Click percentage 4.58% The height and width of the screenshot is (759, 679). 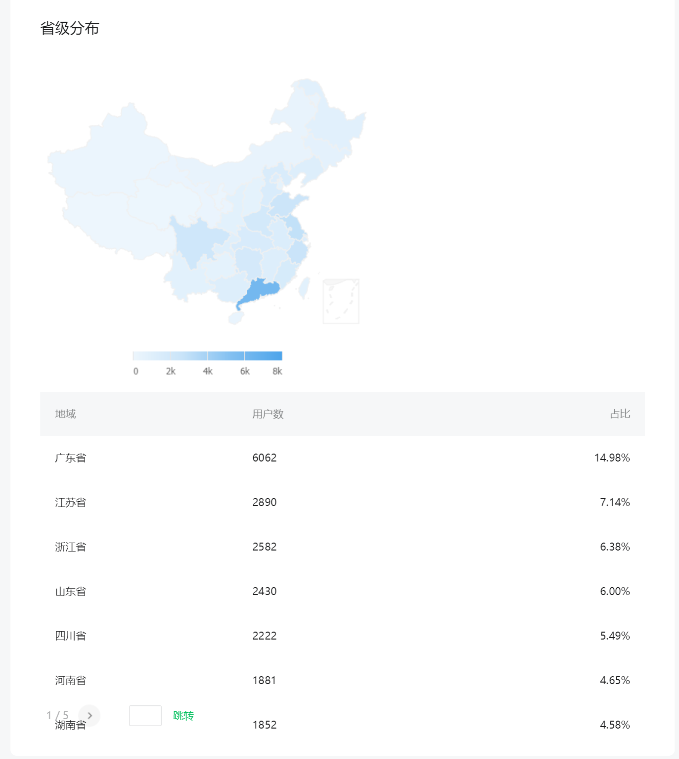click(615, 725)
